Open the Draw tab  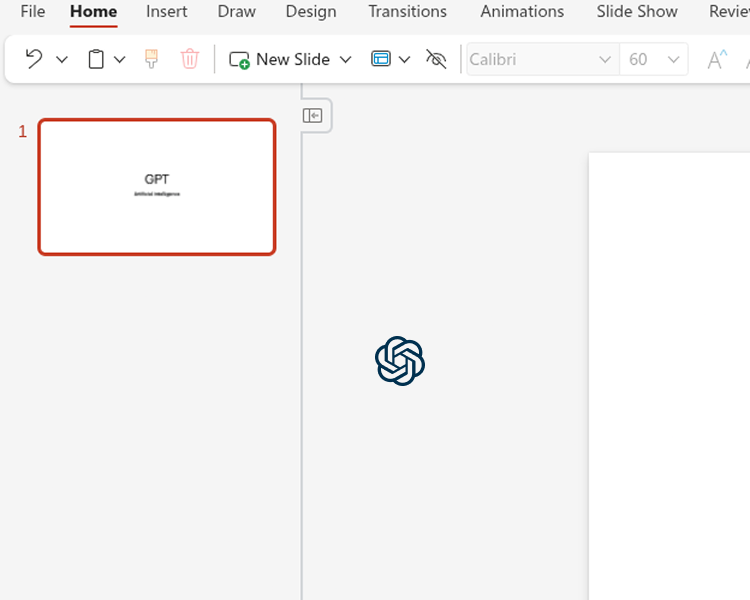point(236,11)
